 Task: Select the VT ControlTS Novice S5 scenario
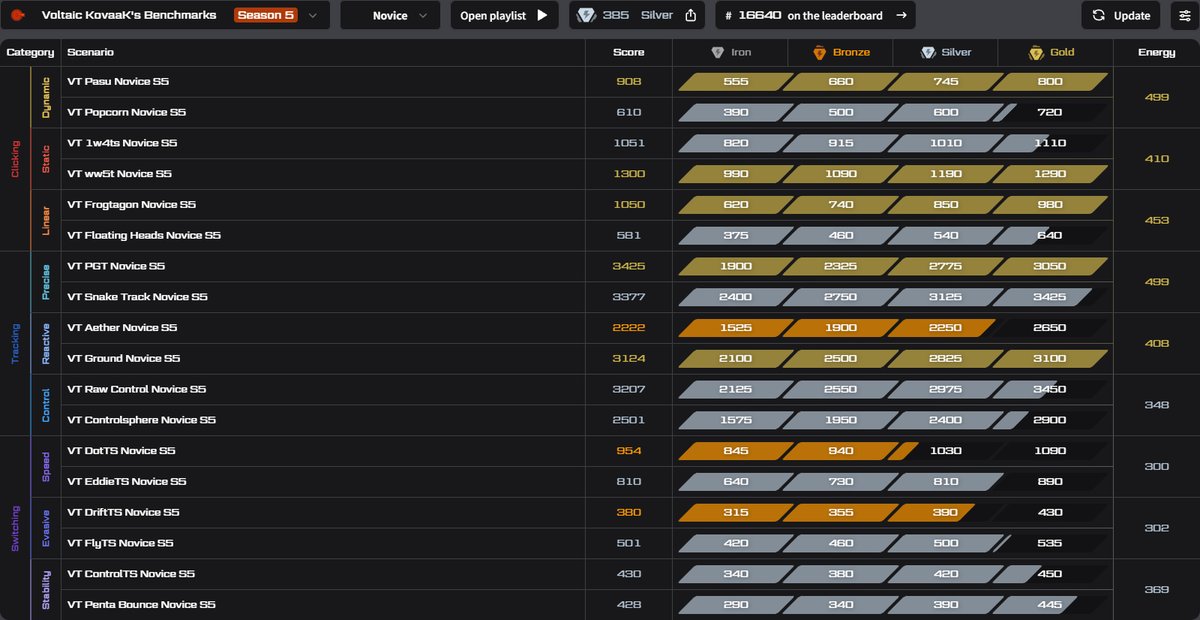[131, 574]
